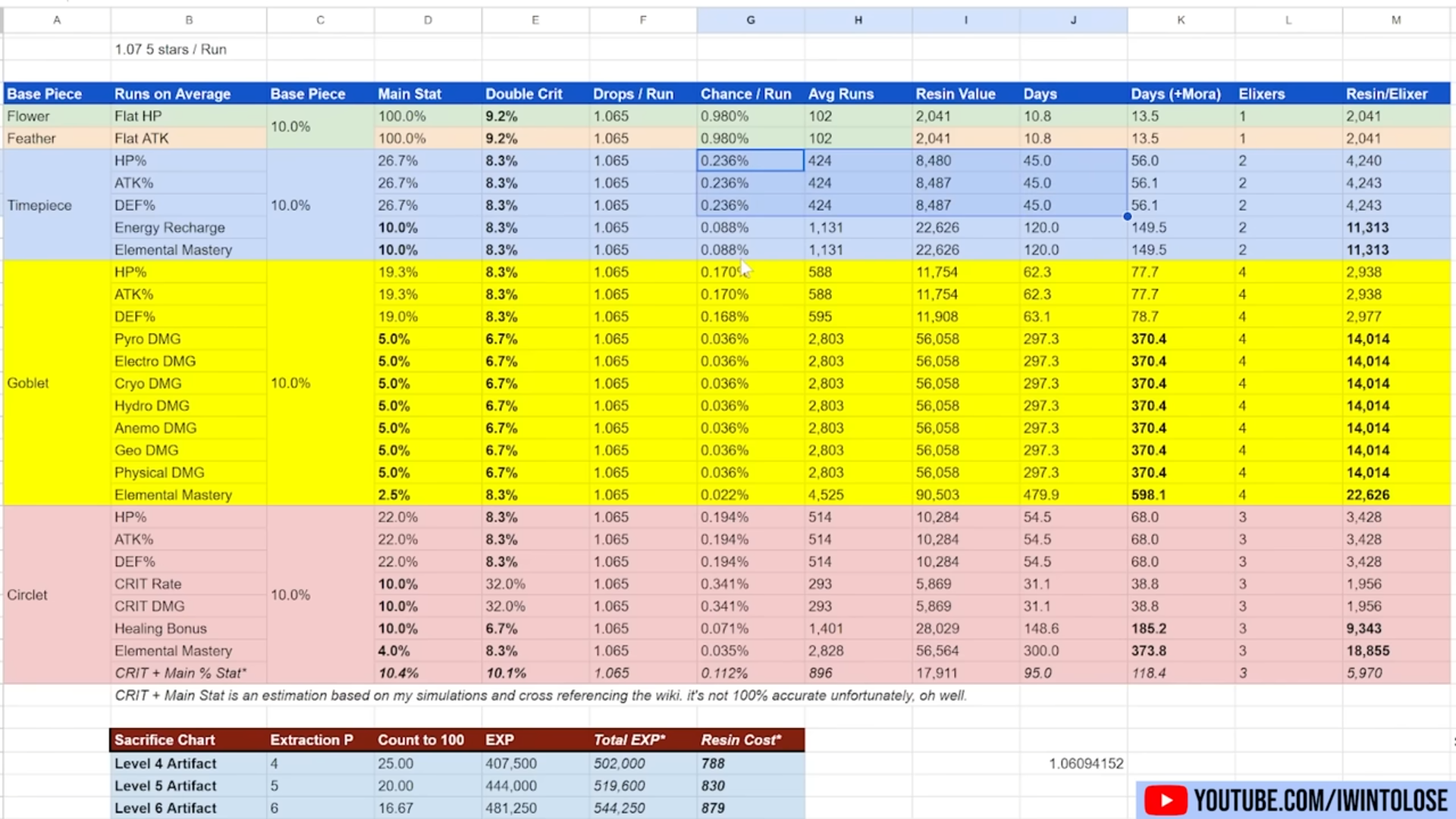
Task: Click column M header
Action: (1395, 20)
